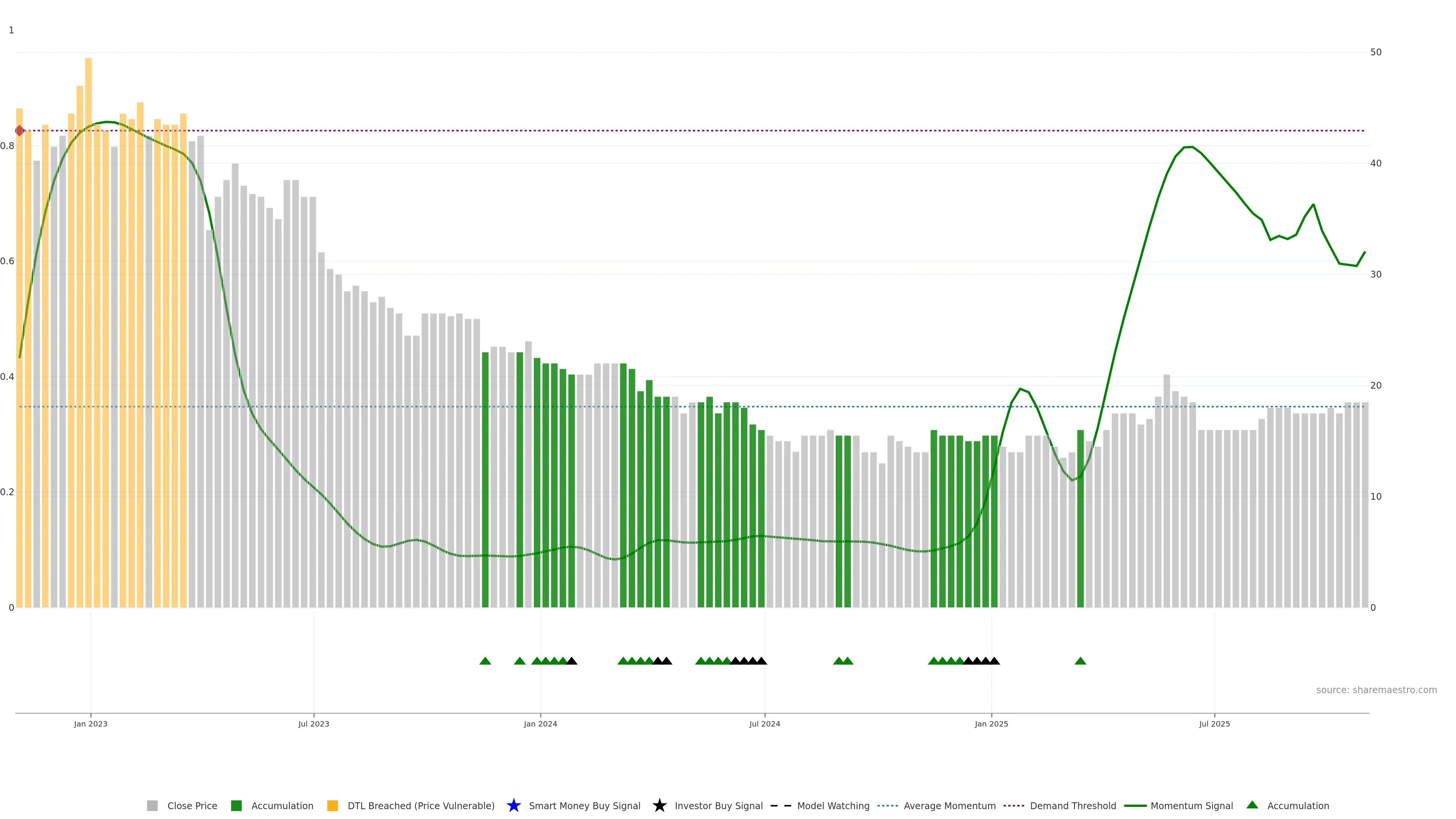Screen dimensions: 1456x819
Task: Click the red diamond Demand Threshold marker
Action: (20, 130)
